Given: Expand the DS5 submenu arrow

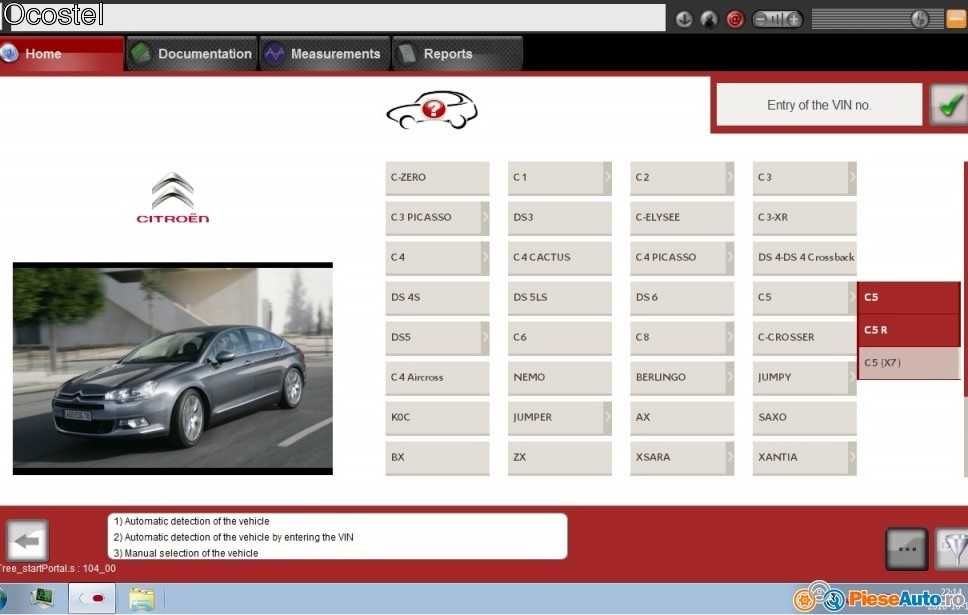Looking at the screenshot, I should [x=485, y=338].
